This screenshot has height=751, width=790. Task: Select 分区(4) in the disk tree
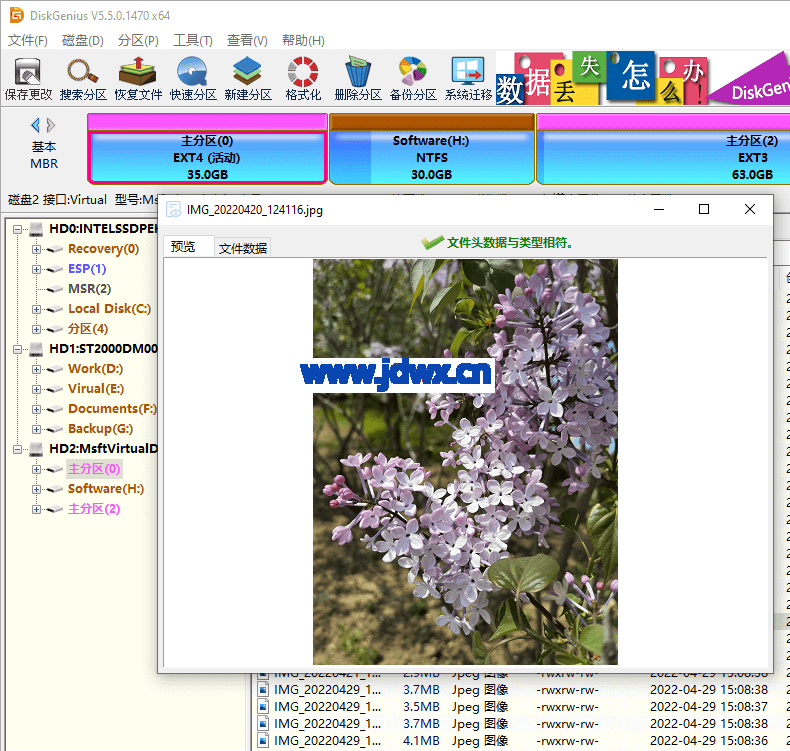coord(88,329)
